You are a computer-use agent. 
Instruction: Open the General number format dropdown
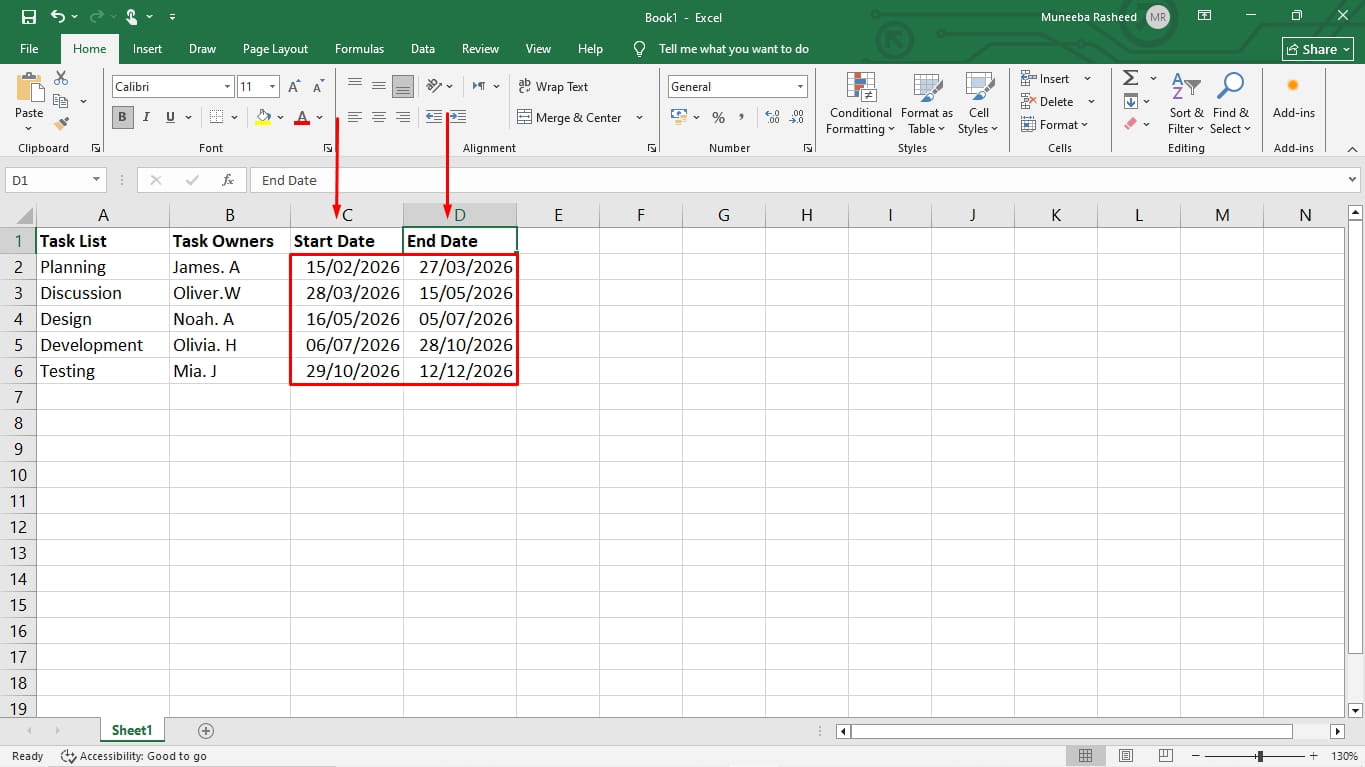pos(800,87)
